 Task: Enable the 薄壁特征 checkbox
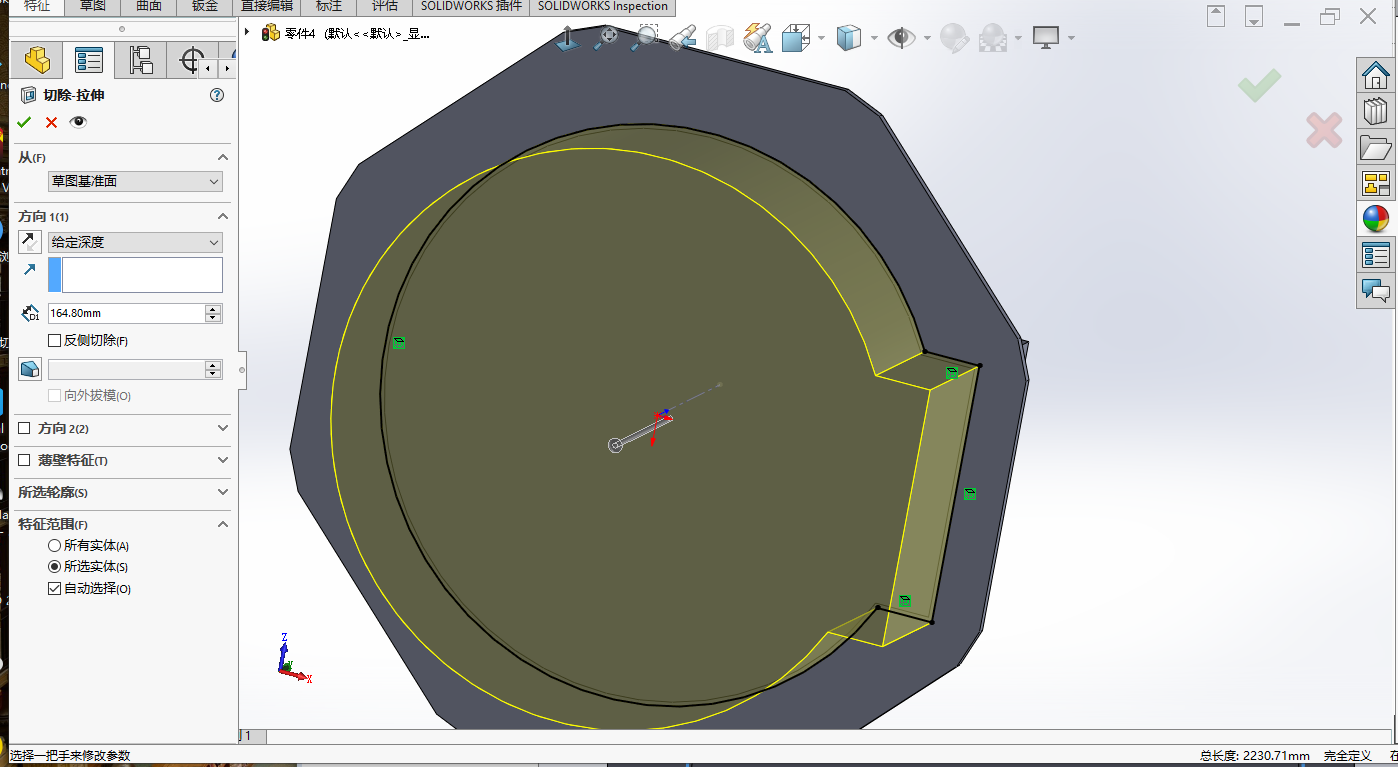(24, 460)
